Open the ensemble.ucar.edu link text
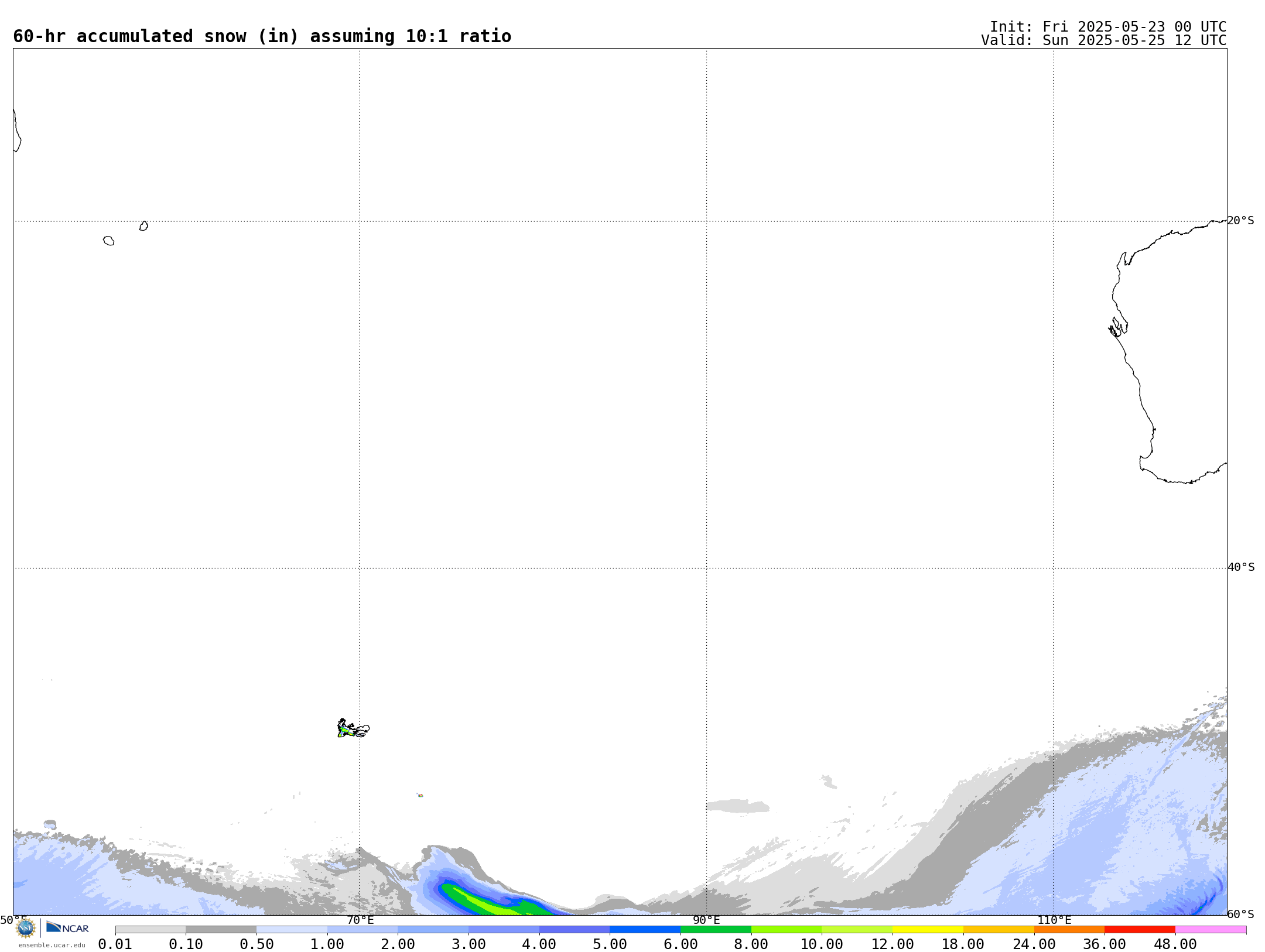This screenshot has height=952, width=1265. tap(52, 945)
